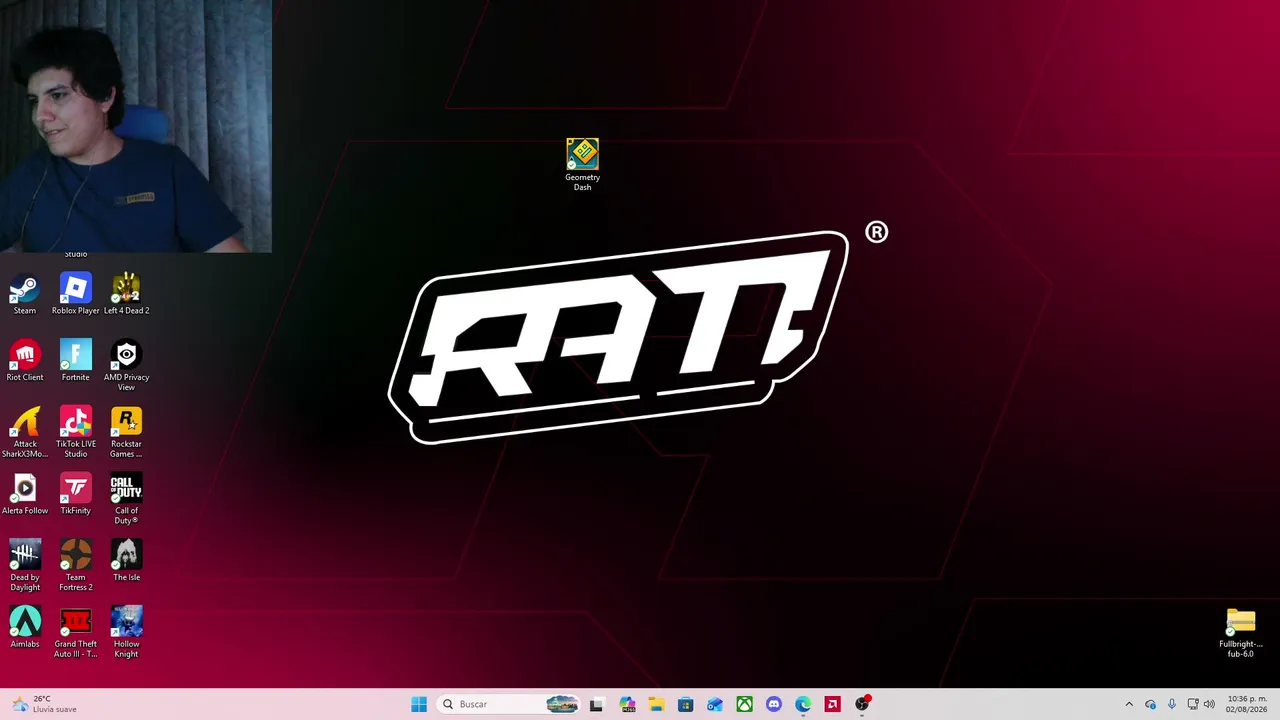Screen dimensions: 1280x720
Task: Select the Hollow Knight desktop icon
Action: click(126, 633)
